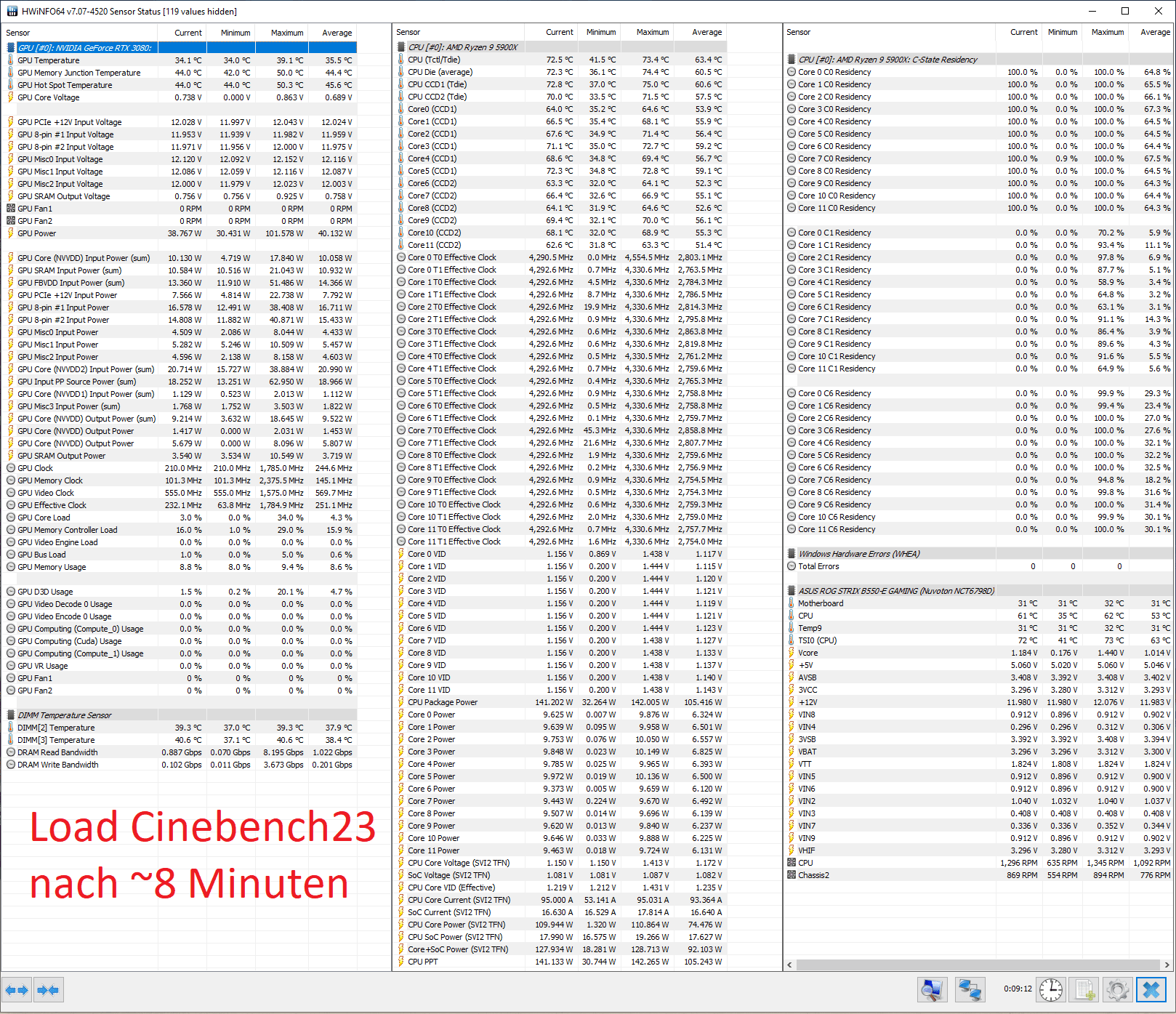
Task: Select Core 7 C1 Residency row
Action: (979, 319)
